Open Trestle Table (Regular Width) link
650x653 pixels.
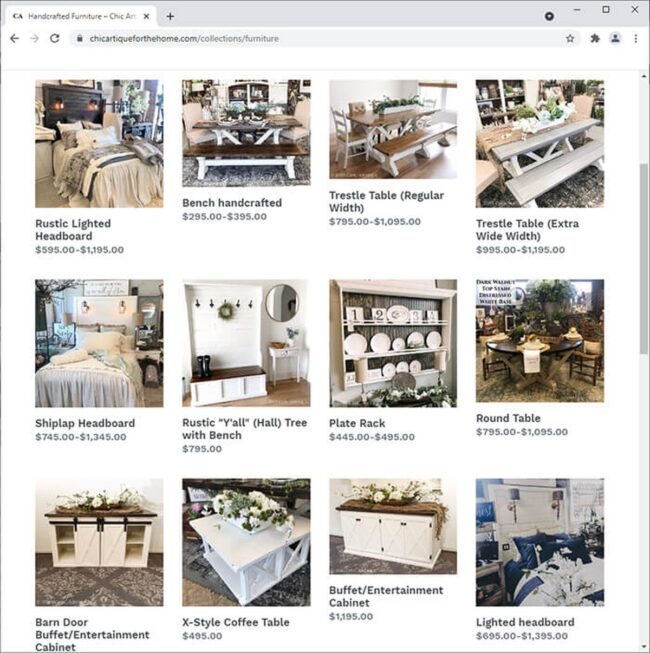tap(386, 202)
